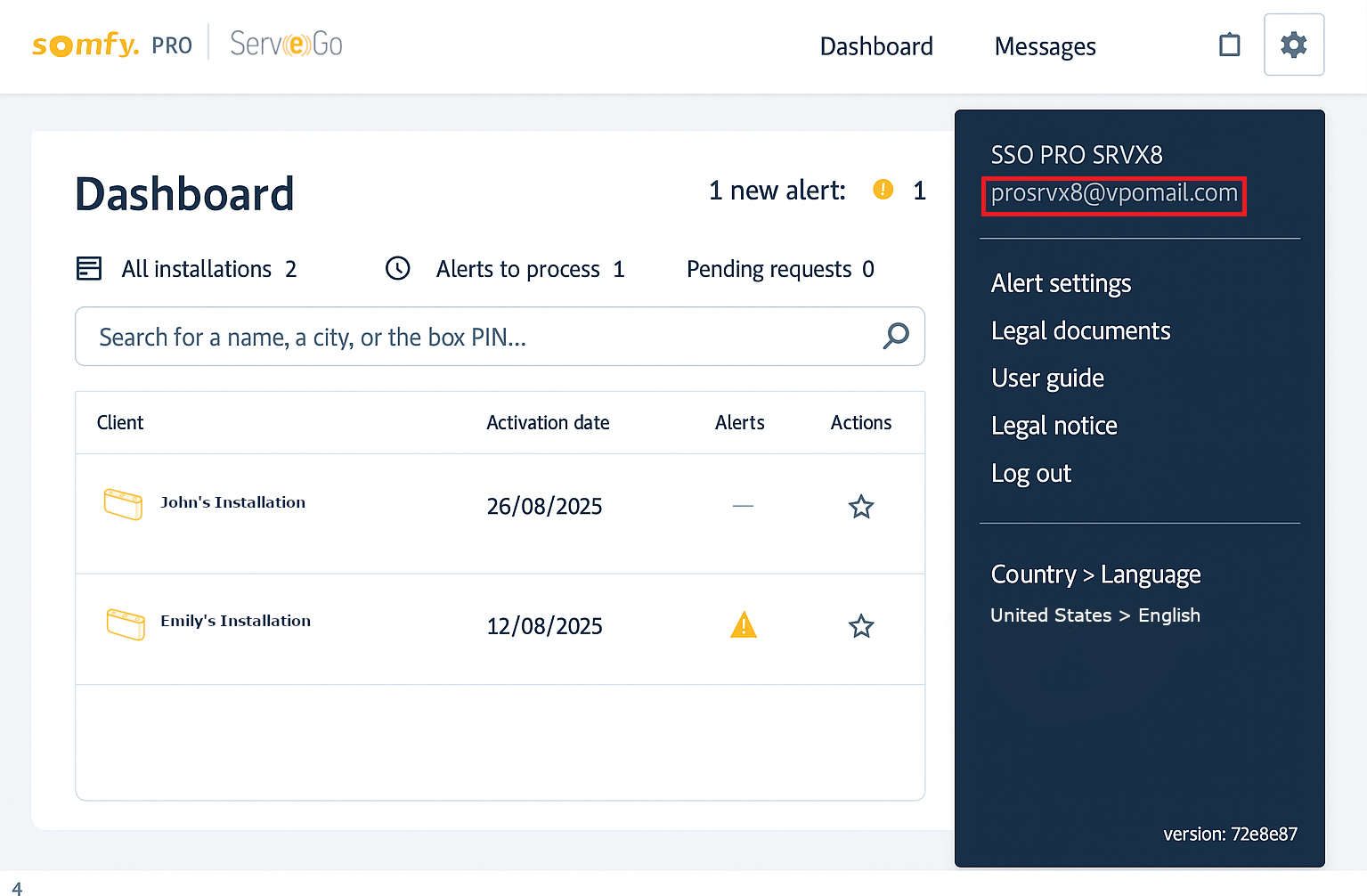The height and width of the screenshot is (896, 1367).
Task: Click the clipboard icon in the top bar
Action: pyautogui.click(x=1229, y=45)
